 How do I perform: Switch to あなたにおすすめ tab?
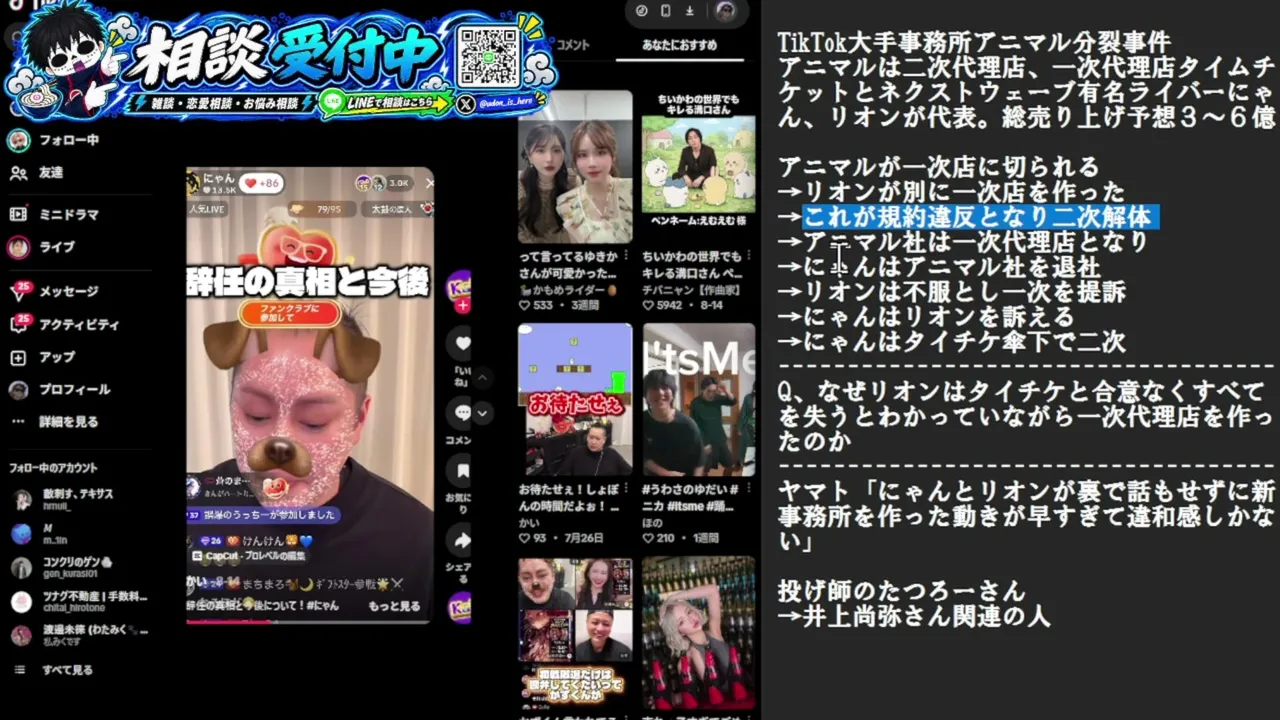tap(679, 45)
